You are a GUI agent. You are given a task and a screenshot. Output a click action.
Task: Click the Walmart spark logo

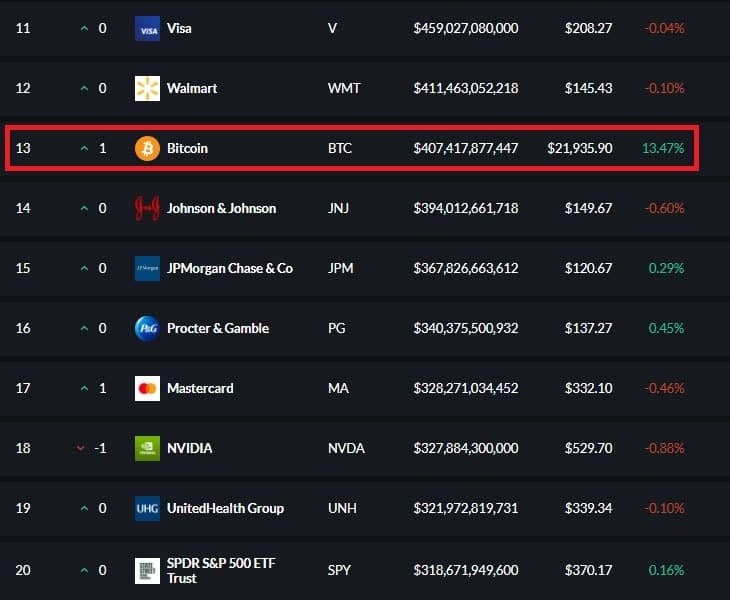(147, 88)
